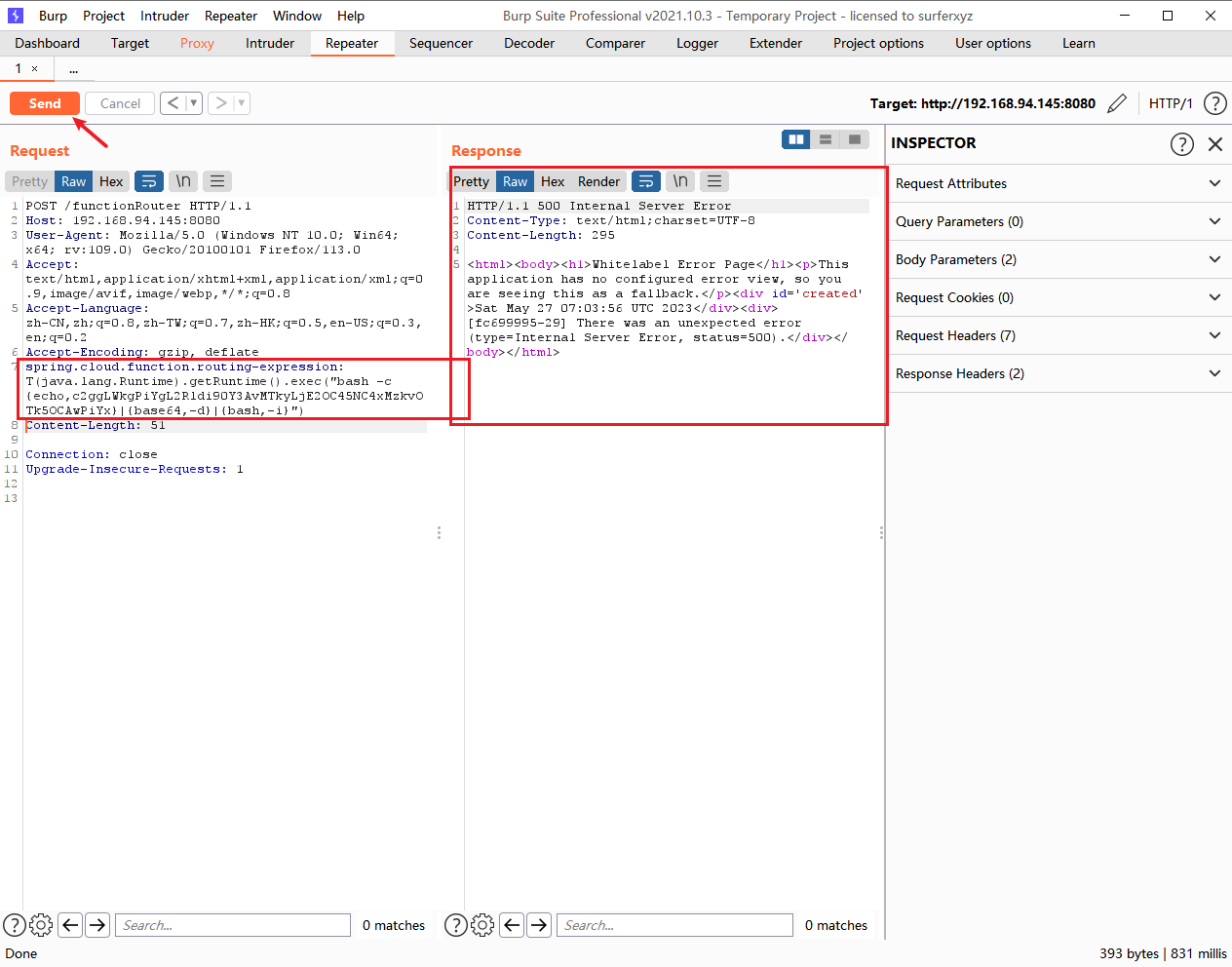Open the forward history dropdown arrow
Viewport: 1232px width, 967px height.
tap(242, 103)
